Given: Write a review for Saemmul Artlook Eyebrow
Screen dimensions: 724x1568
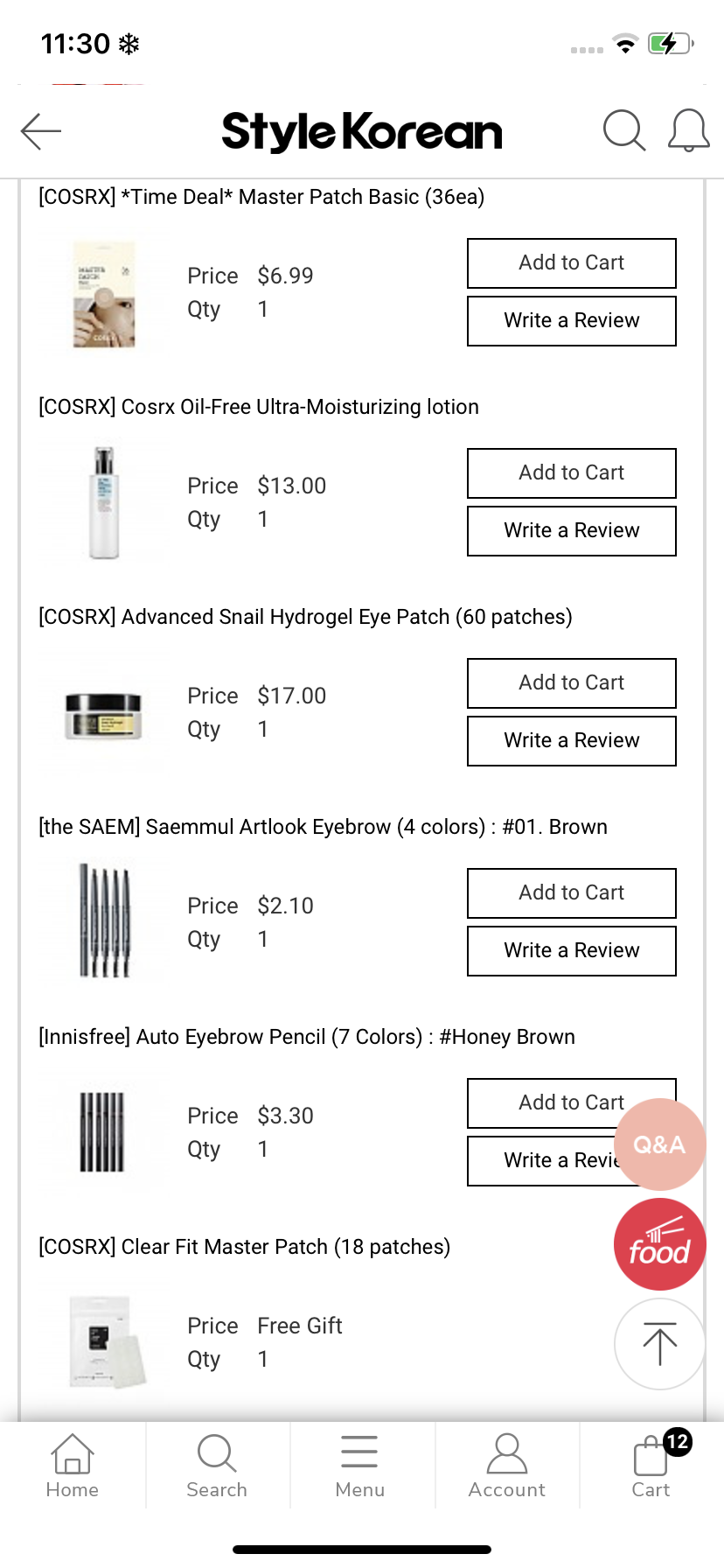Looking at the screenshot, I should pyautogui.click(x=572, y=951).
